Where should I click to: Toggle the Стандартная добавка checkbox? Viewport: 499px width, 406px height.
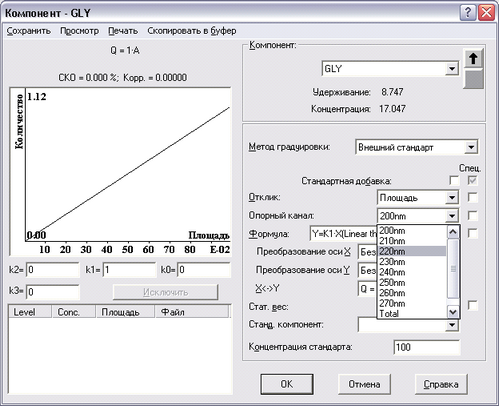click(454, 181)
